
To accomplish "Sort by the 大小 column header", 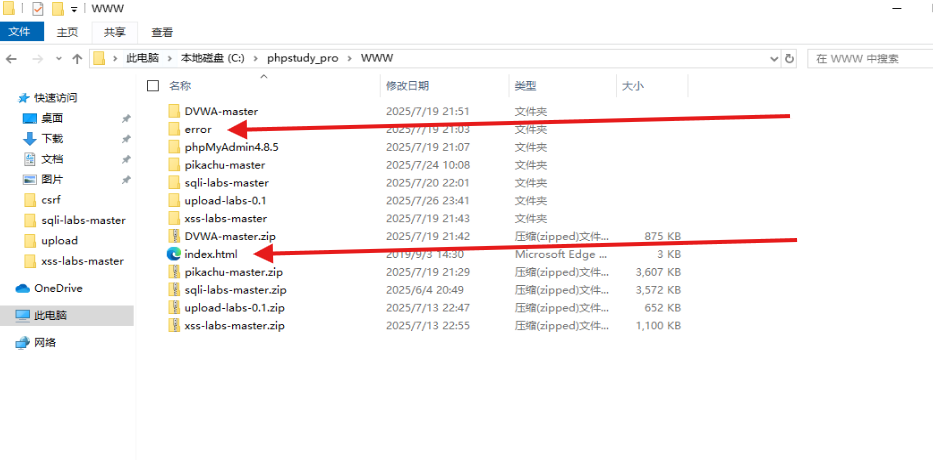I will pos(633,86).
